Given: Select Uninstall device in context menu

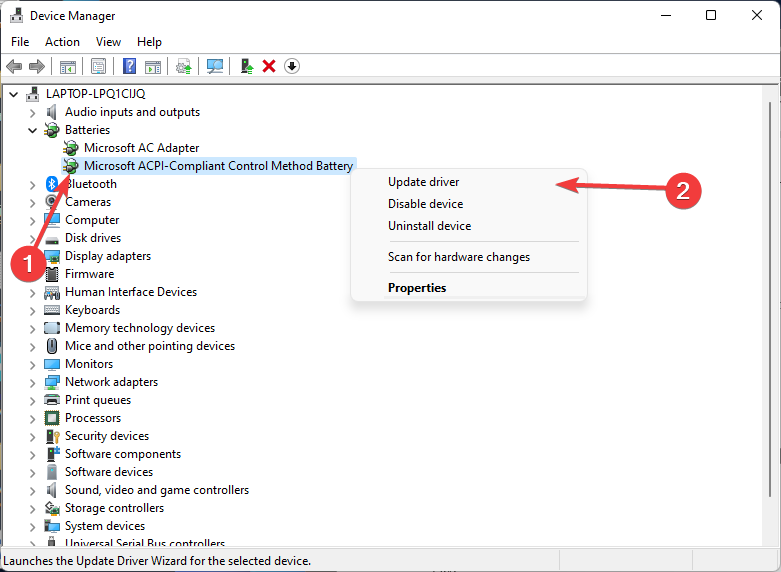Looking at the screenshot, I should (429, 226).
